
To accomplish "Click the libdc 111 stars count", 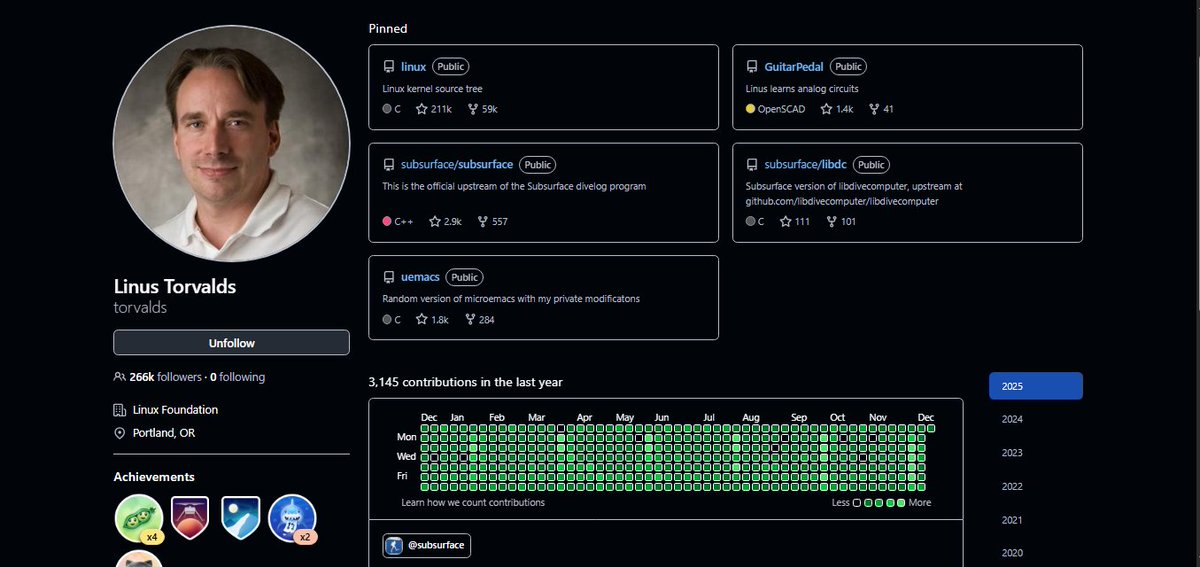I will (794, 221).
